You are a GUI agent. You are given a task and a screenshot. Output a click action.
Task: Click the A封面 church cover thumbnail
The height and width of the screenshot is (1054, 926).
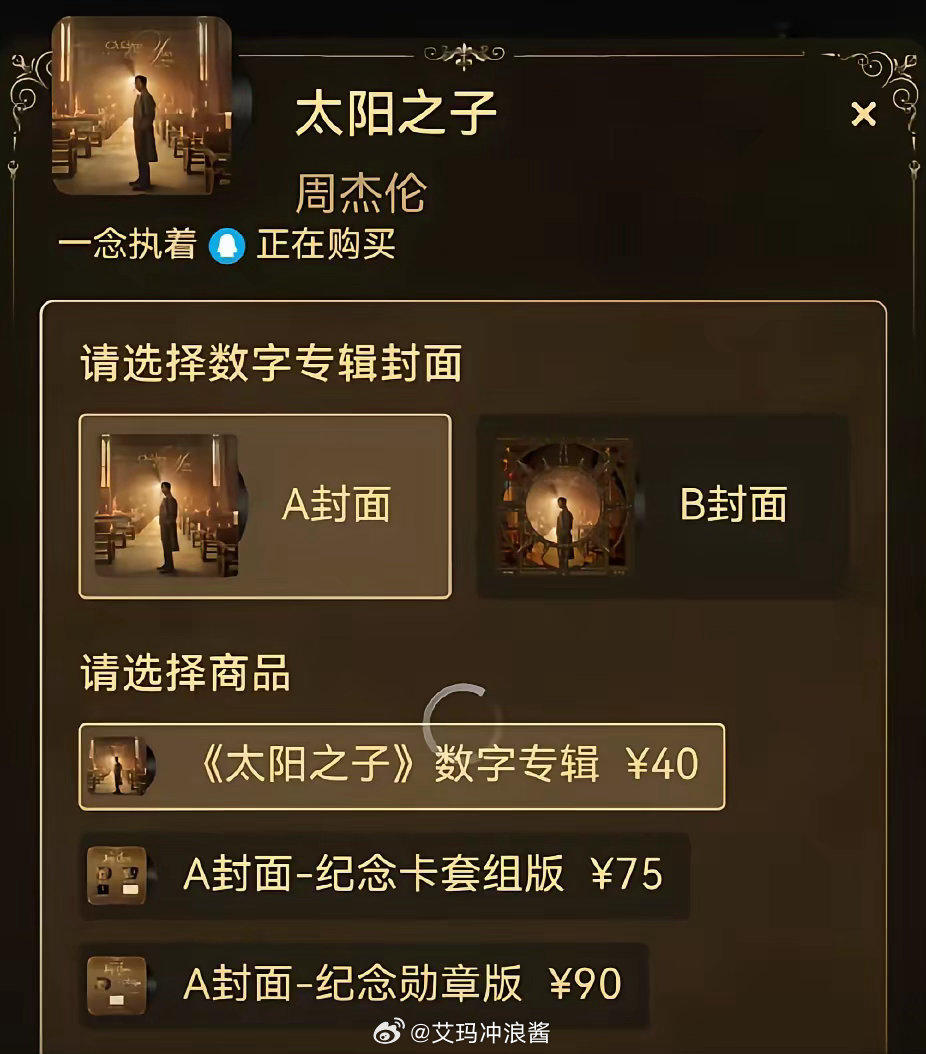[x=166, y=505]
